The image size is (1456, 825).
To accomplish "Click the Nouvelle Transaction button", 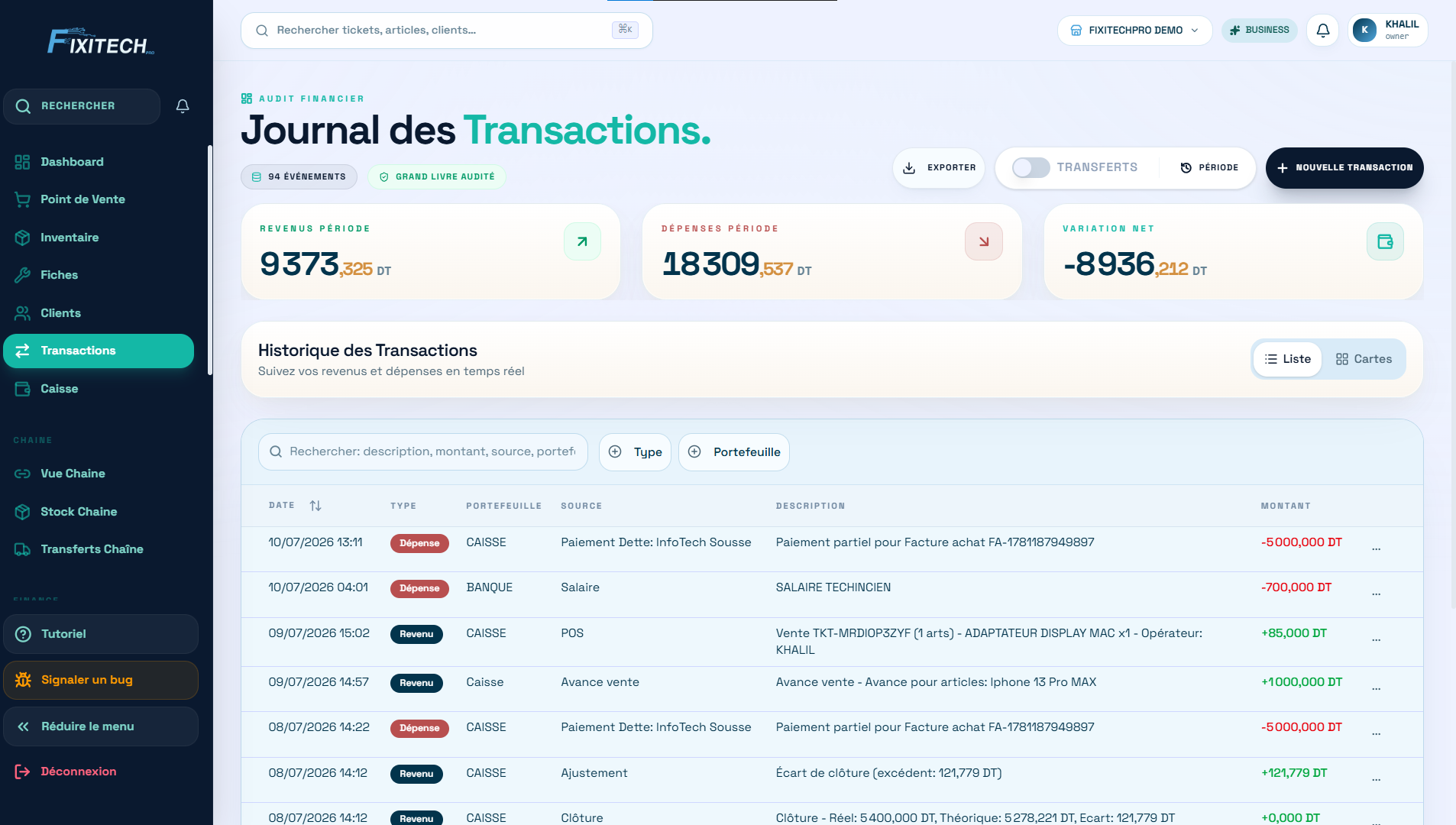I will (1344, 167).
